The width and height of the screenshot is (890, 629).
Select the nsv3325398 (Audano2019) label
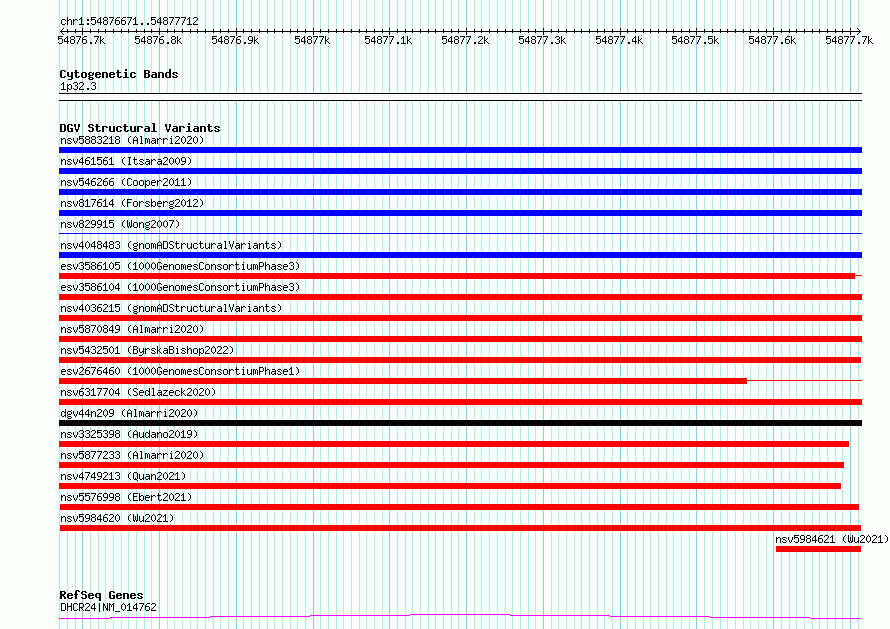[x=129, y=434]
